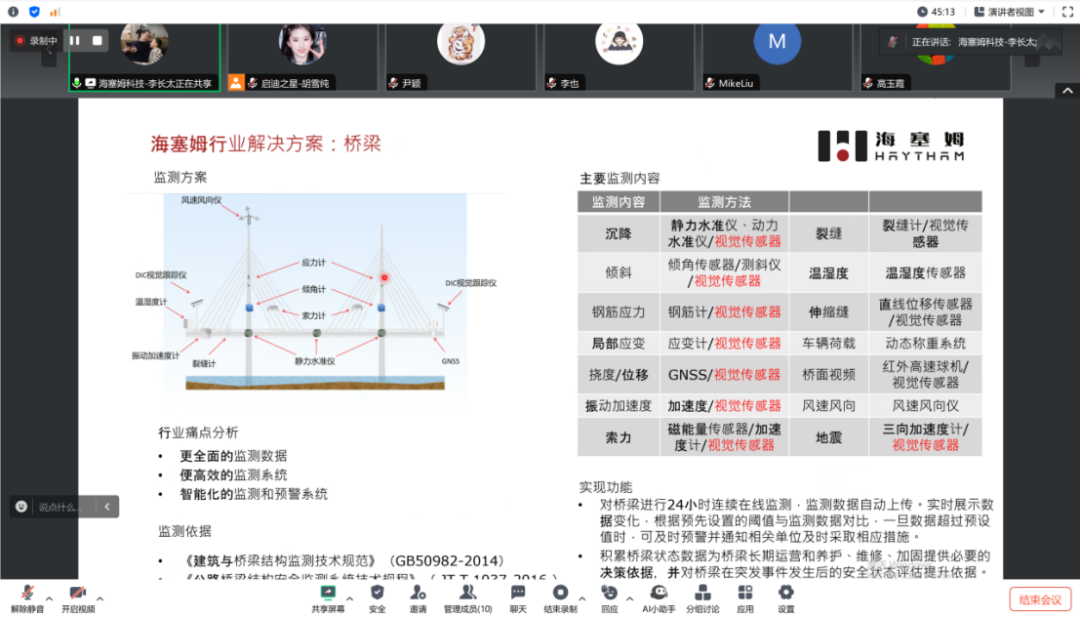Click red dot sensor on bridge tower
Image resolution: width=1080 pixels, height=618 pixels.
point(384,278)
